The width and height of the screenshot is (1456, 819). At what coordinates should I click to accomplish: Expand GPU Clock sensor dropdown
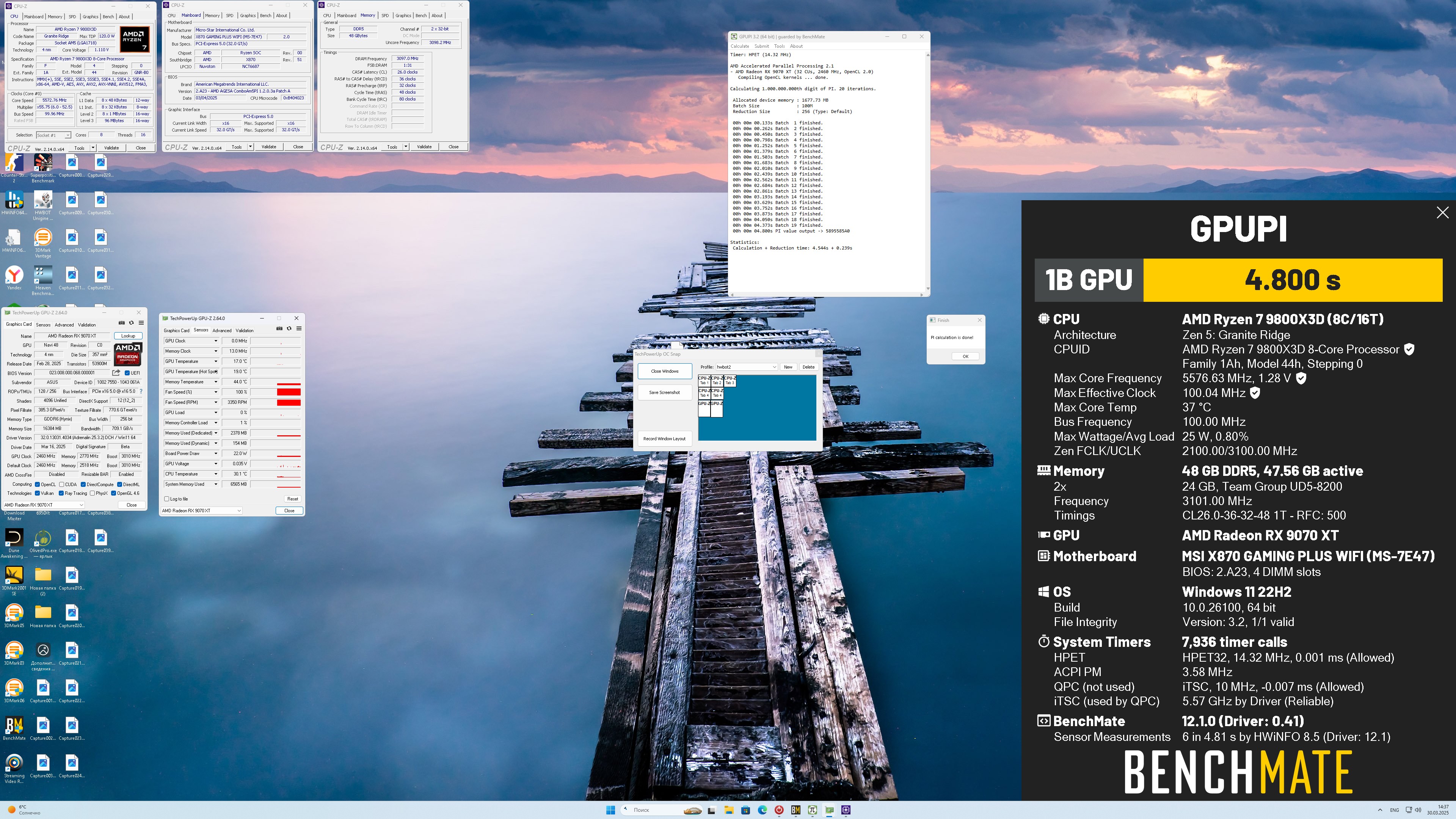click(x=215, y=341)
